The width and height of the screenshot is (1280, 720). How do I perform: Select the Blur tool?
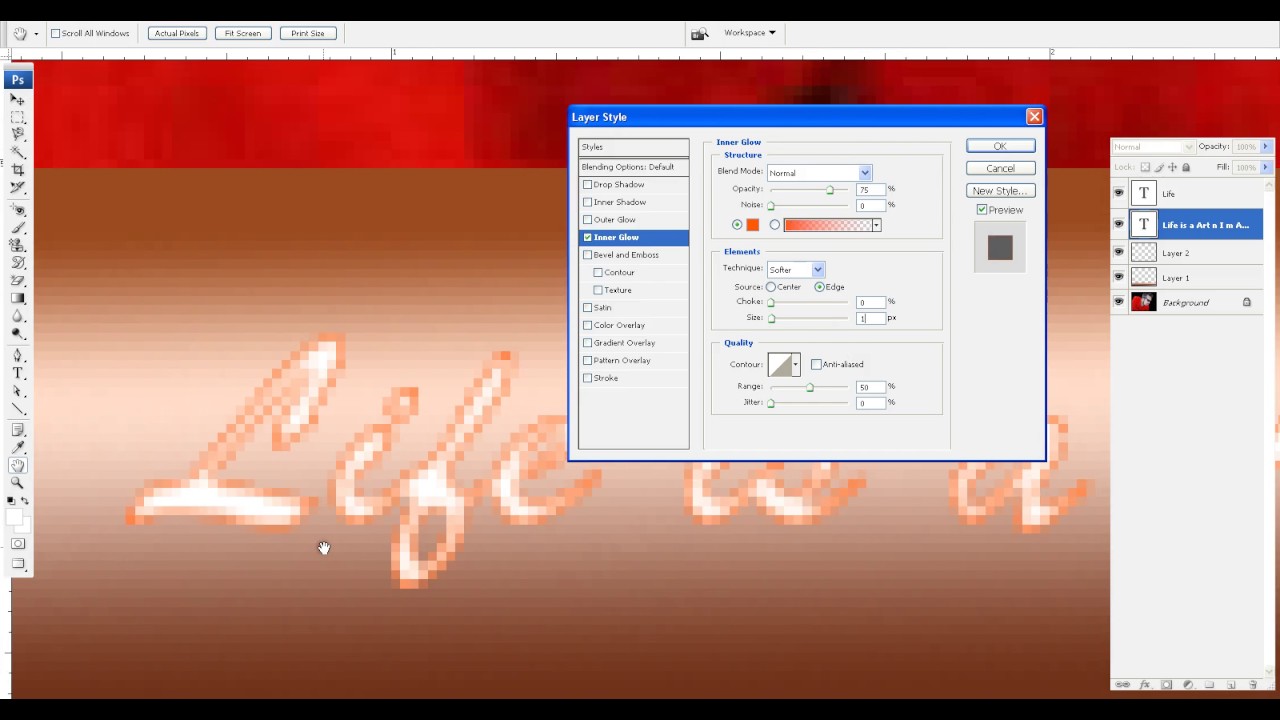click(x=18, y=315)
